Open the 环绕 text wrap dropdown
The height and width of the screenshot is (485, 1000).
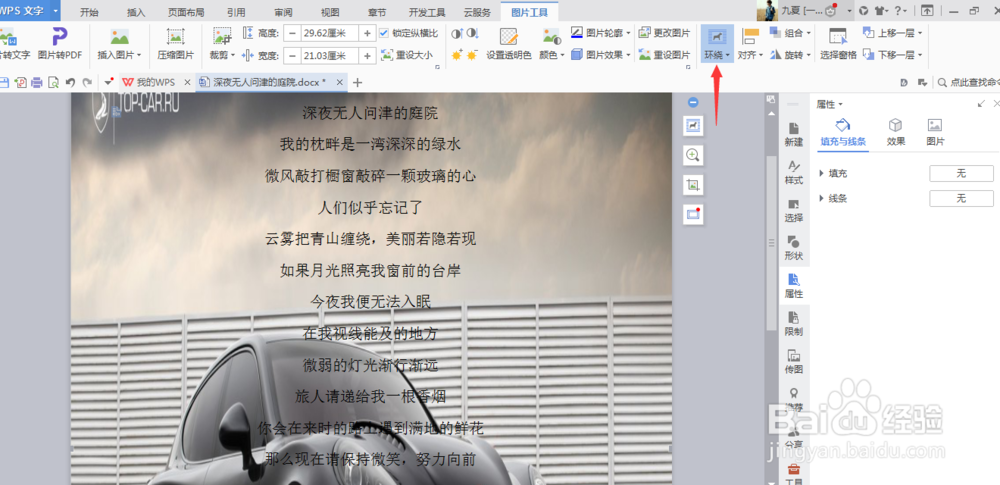717,56
